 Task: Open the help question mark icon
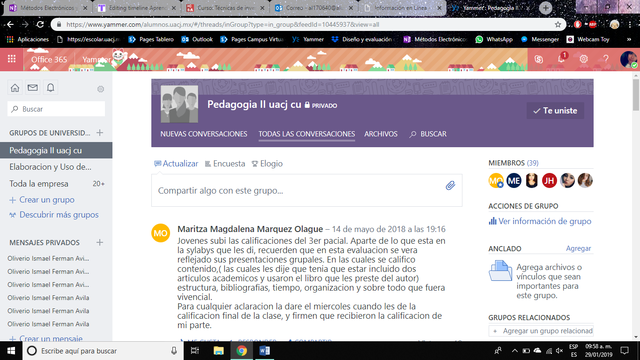click(606, 59)
